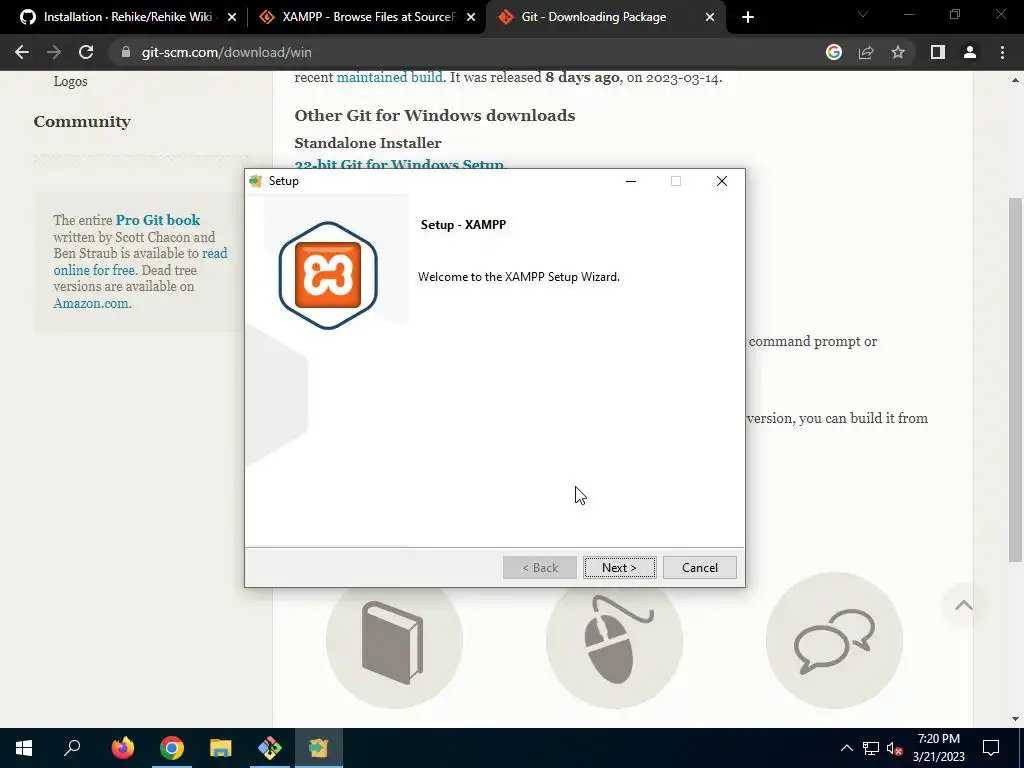This screenshot has height=768, width=1024.
Task: Launch Firefox from the taskbar
Action: click(123, 748)
